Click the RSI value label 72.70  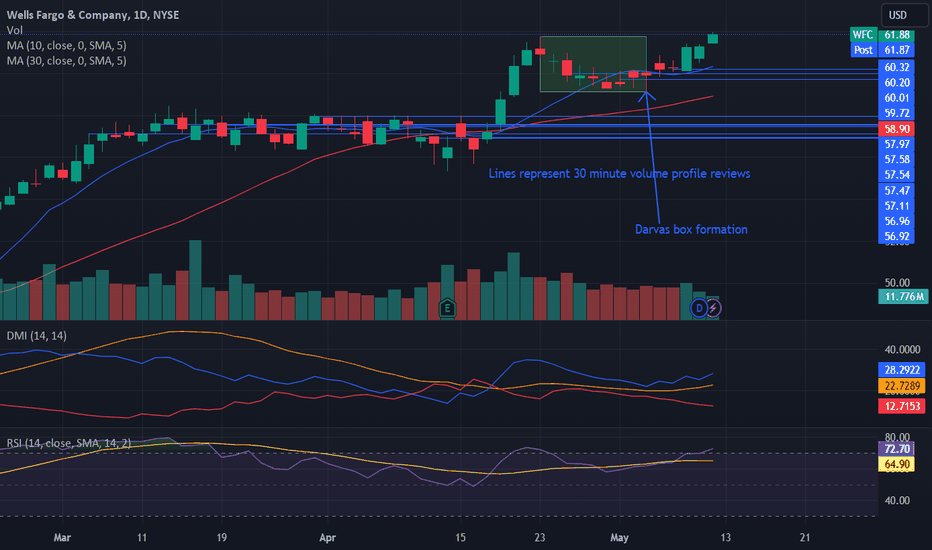pyautogui.click(x=896, y=449)
